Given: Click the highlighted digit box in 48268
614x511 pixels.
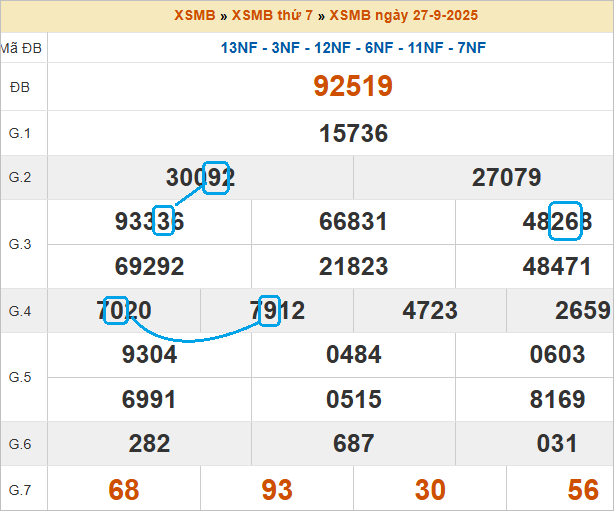Looking at the screenshot, I should (565, 221).
